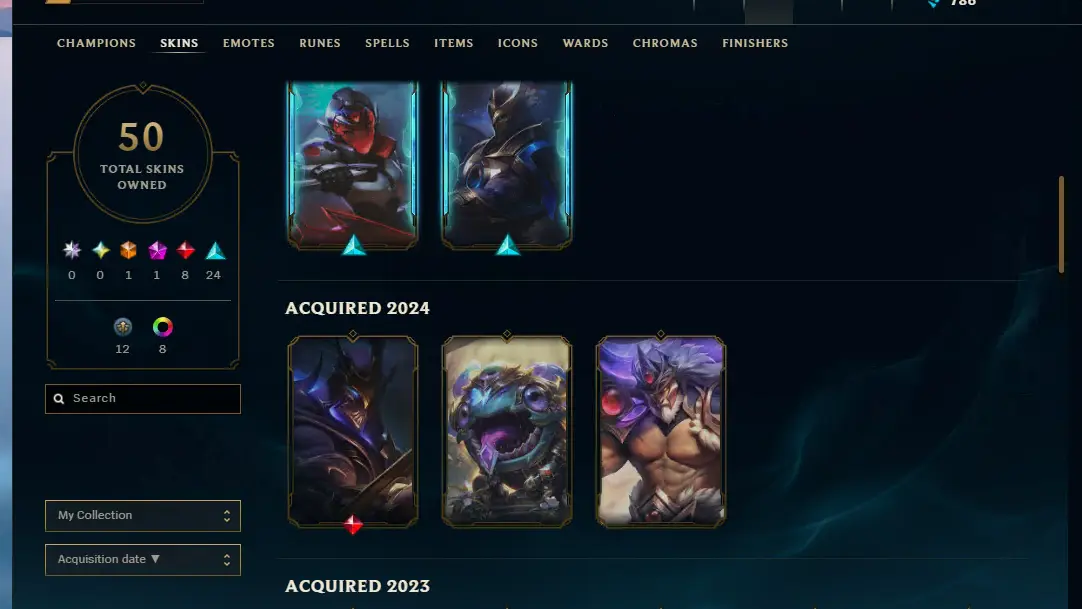Click the legacy skins emblem icon showing 12
1082x609 pixels.
coord(123,327)
